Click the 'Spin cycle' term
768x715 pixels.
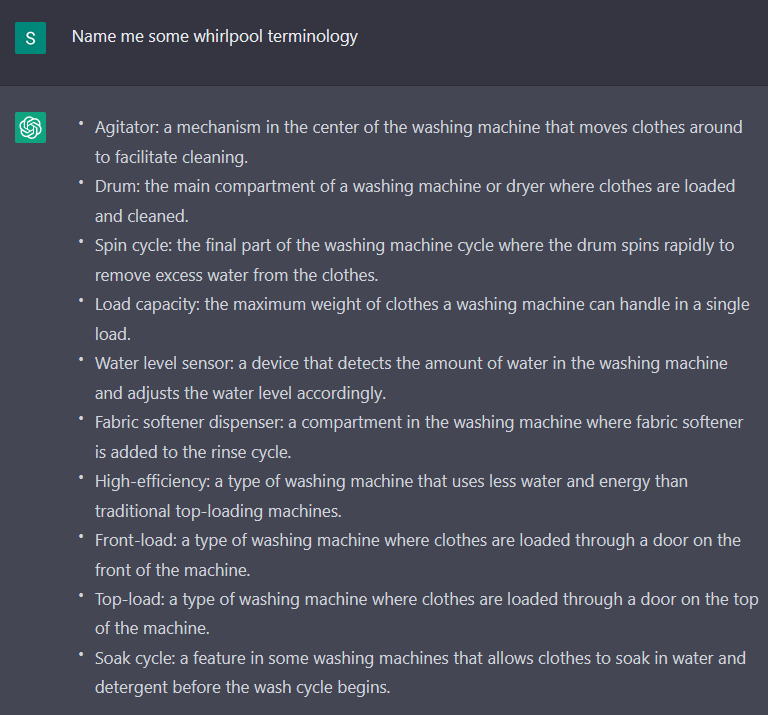(134, 245)
